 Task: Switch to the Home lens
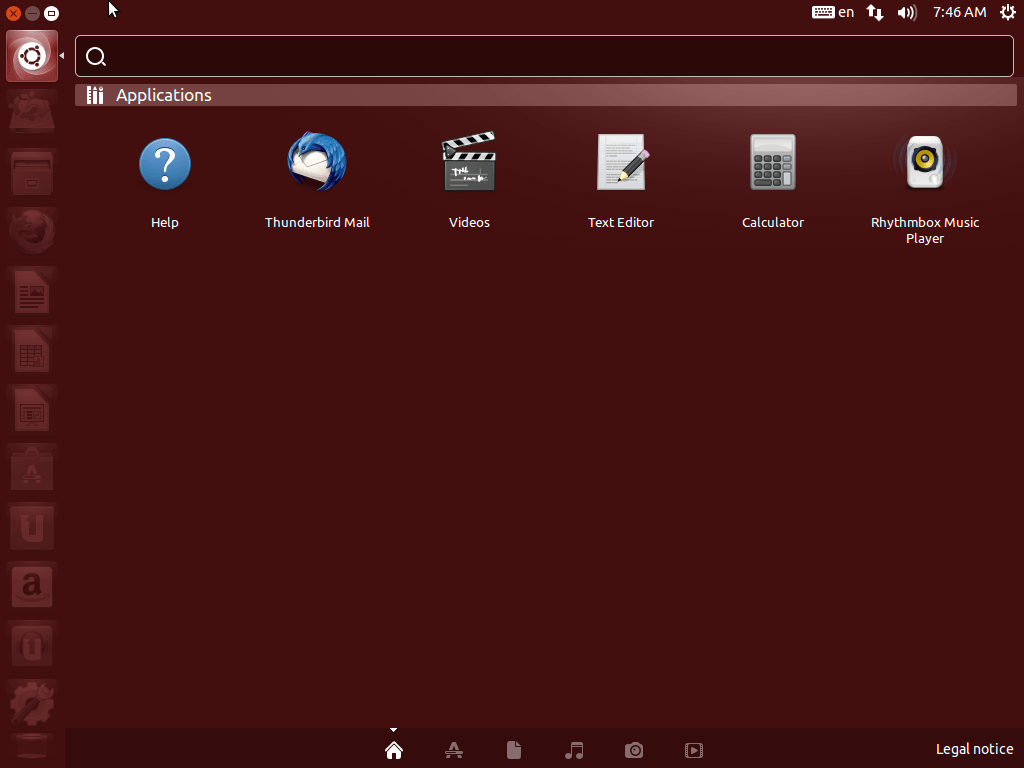tap(394, 750)
